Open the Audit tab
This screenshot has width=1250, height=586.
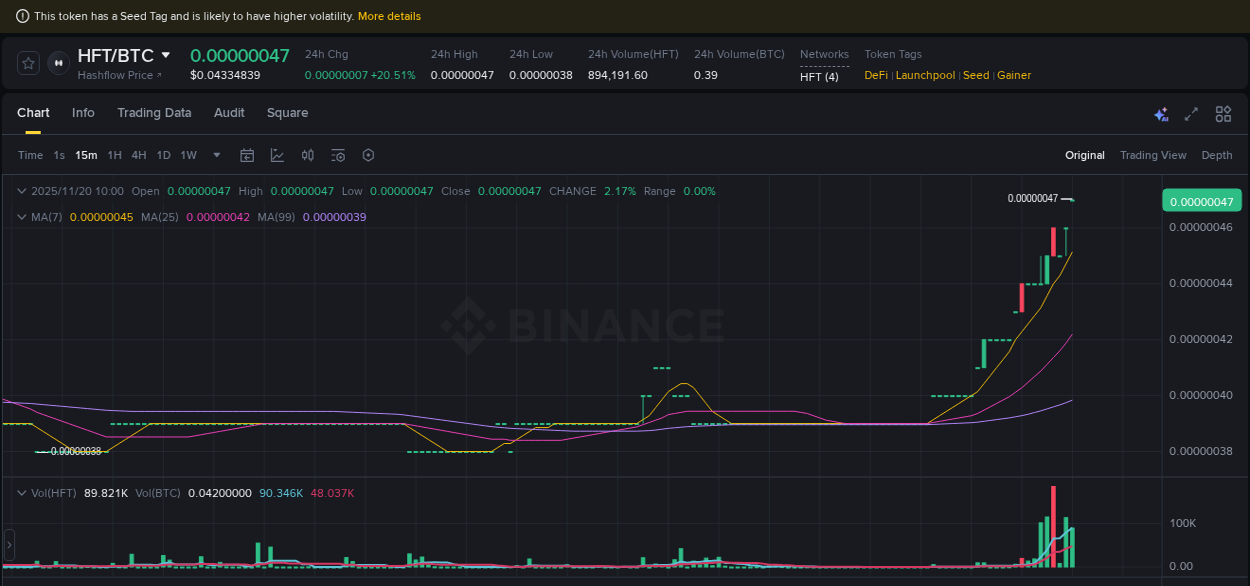229,113
